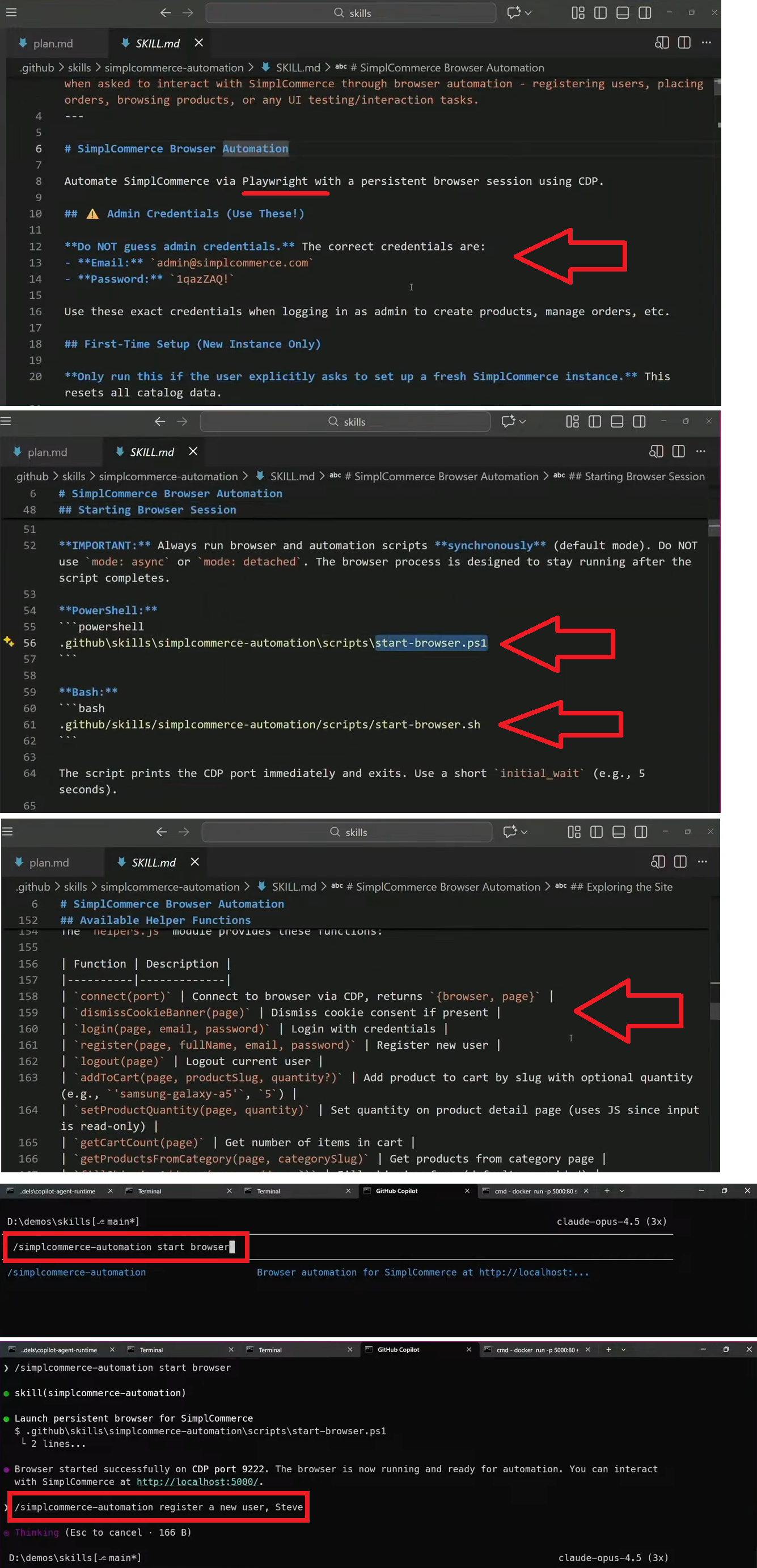
Task: Pick /simplcommerce-automation suggestion below prompt
Action: (x=77, y=1272)
